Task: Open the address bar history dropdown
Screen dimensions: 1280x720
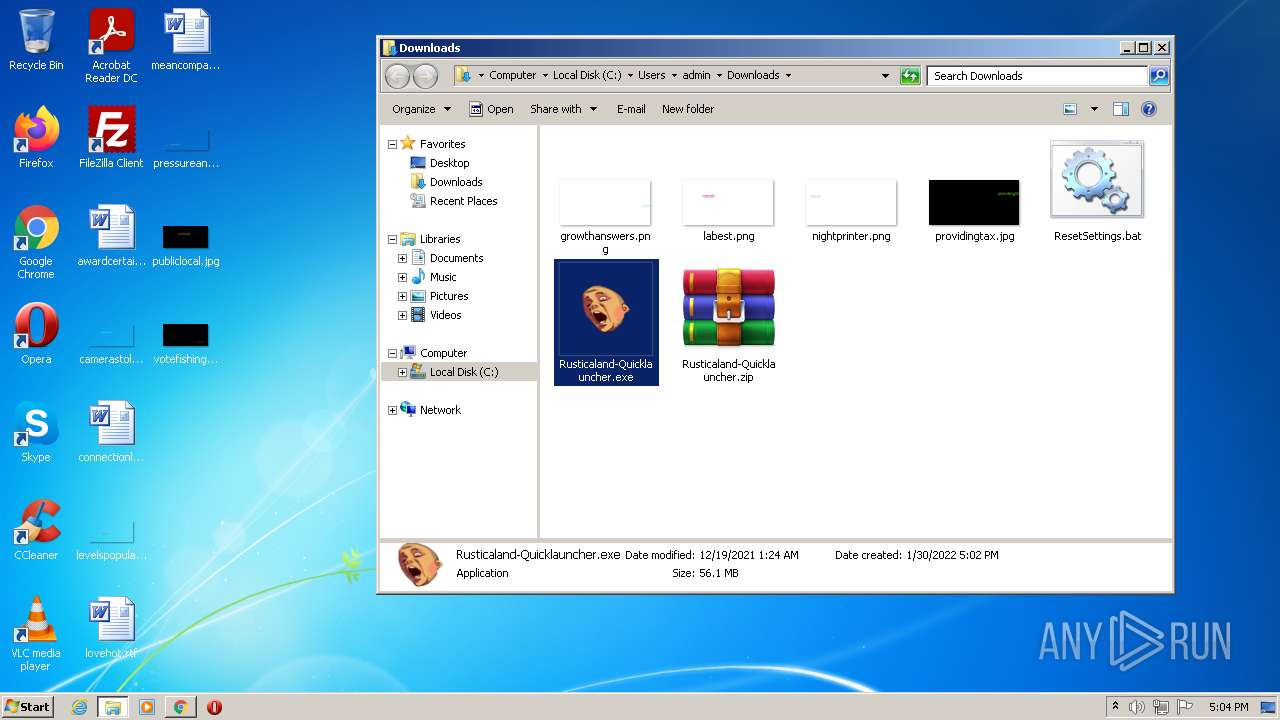Action: pyautogui.click(x=885, y=76)
